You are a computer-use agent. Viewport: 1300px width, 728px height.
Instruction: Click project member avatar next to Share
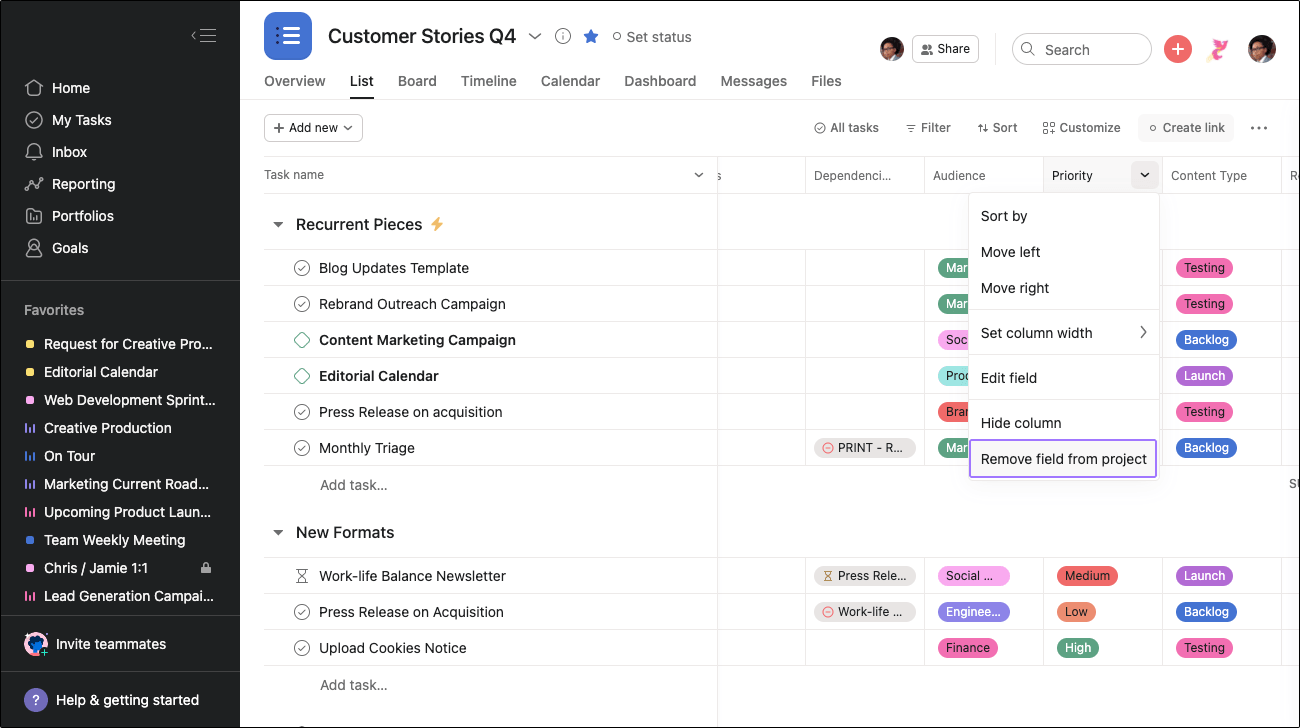pyautogui.click(x=892, y=49)
